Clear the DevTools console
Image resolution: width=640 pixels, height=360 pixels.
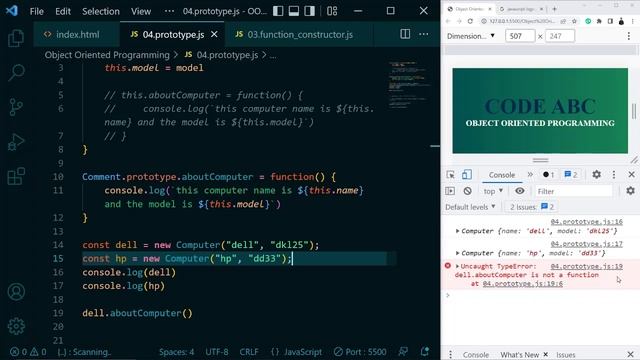[x=467, y=191]
